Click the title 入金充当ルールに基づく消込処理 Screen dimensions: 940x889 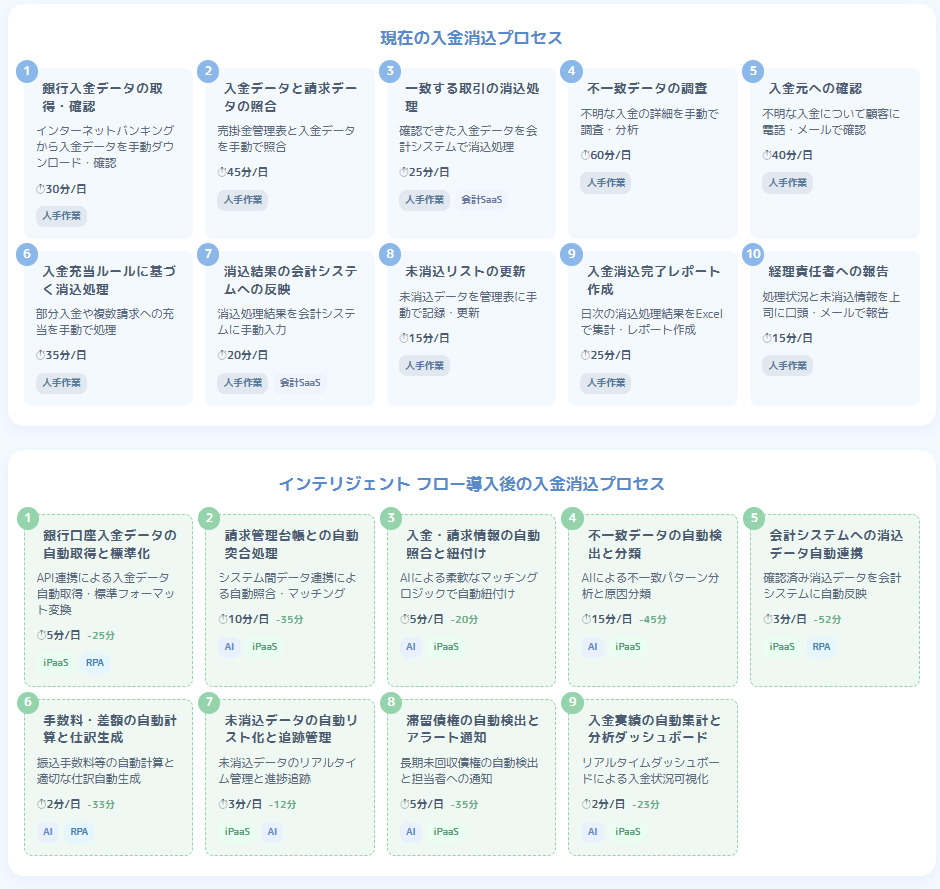point(109,280)
